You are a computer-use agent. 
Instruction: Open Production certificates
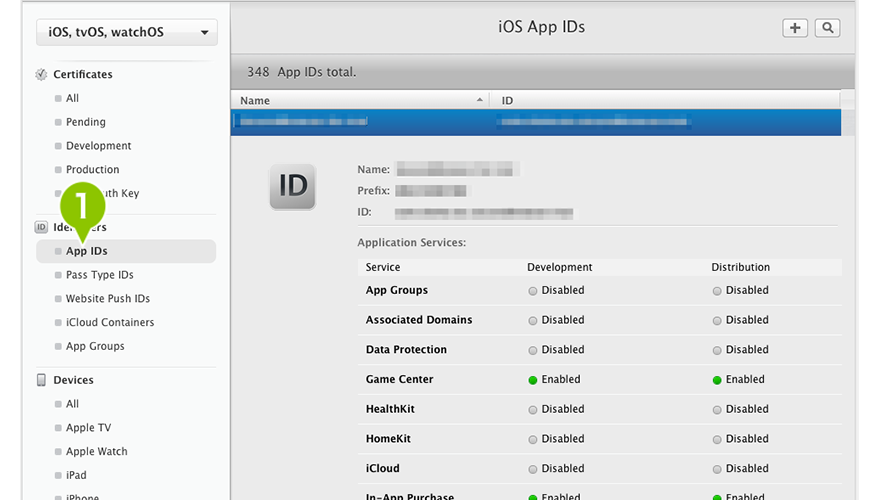pos(92,170)
